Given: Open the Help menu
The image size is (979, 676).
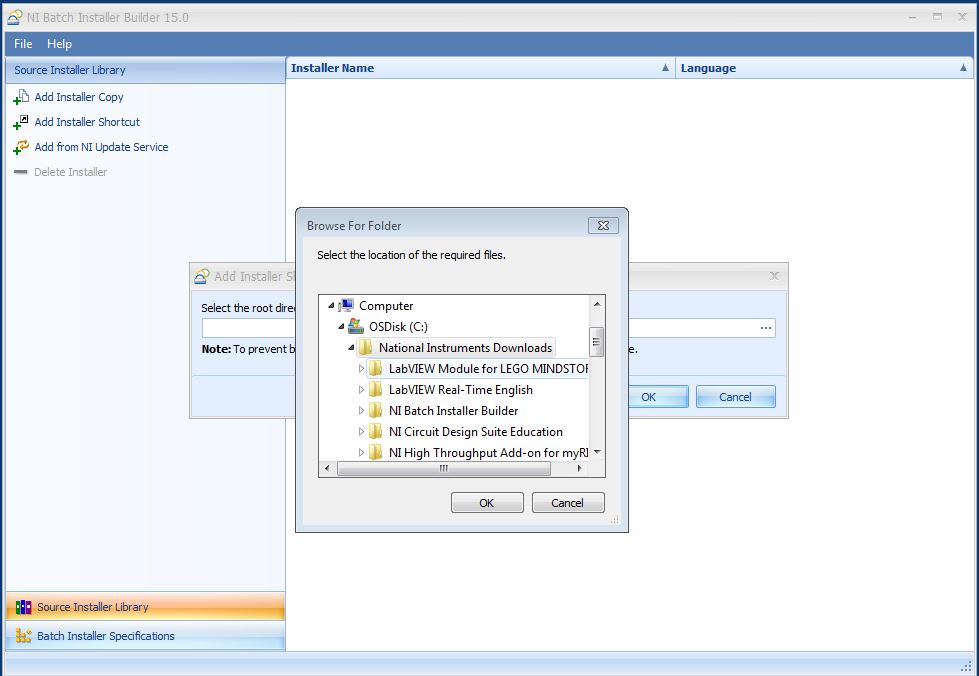Looking at the screenshot, I should tap(60, 44).
